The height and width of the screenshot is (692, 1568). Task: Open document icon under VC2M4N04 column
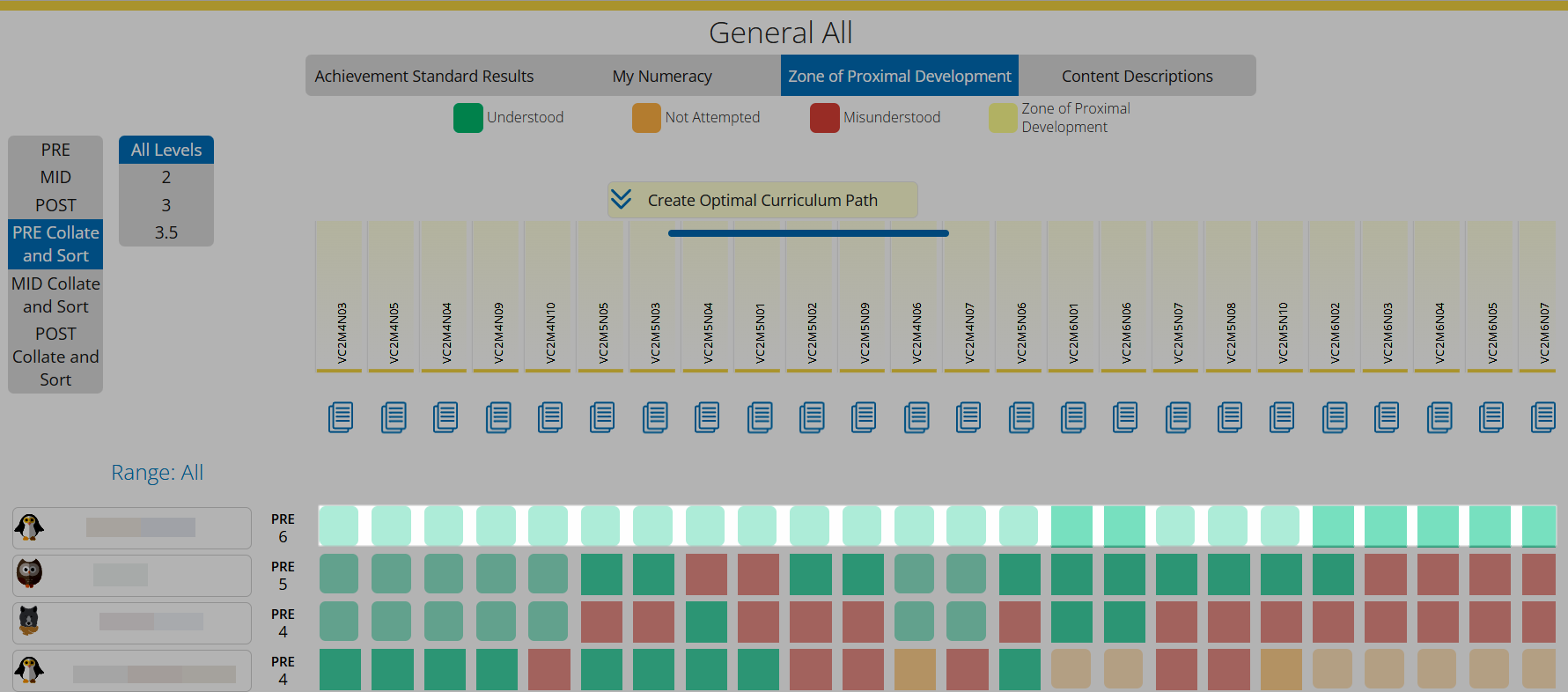tap(445, 416)
